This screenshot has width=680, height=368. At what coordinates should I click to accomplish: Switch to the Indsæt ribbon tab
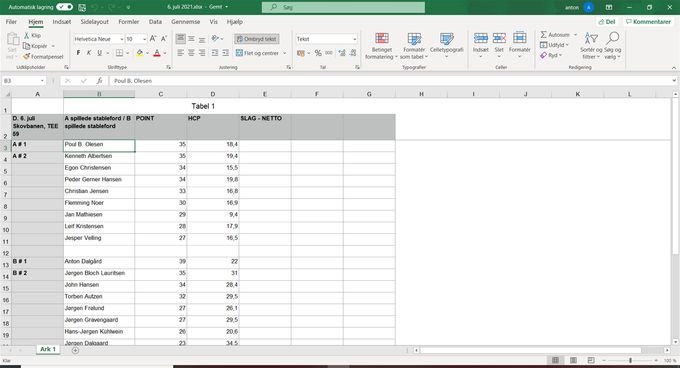[62, 22]
